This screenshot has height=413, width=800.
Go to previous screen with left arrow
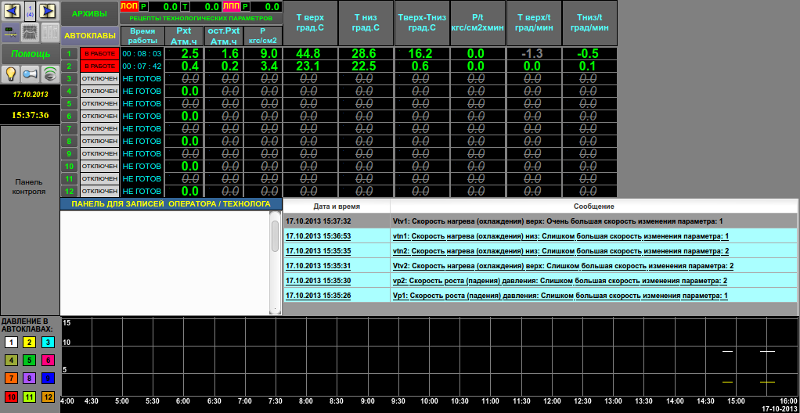[x=11, y=10]
